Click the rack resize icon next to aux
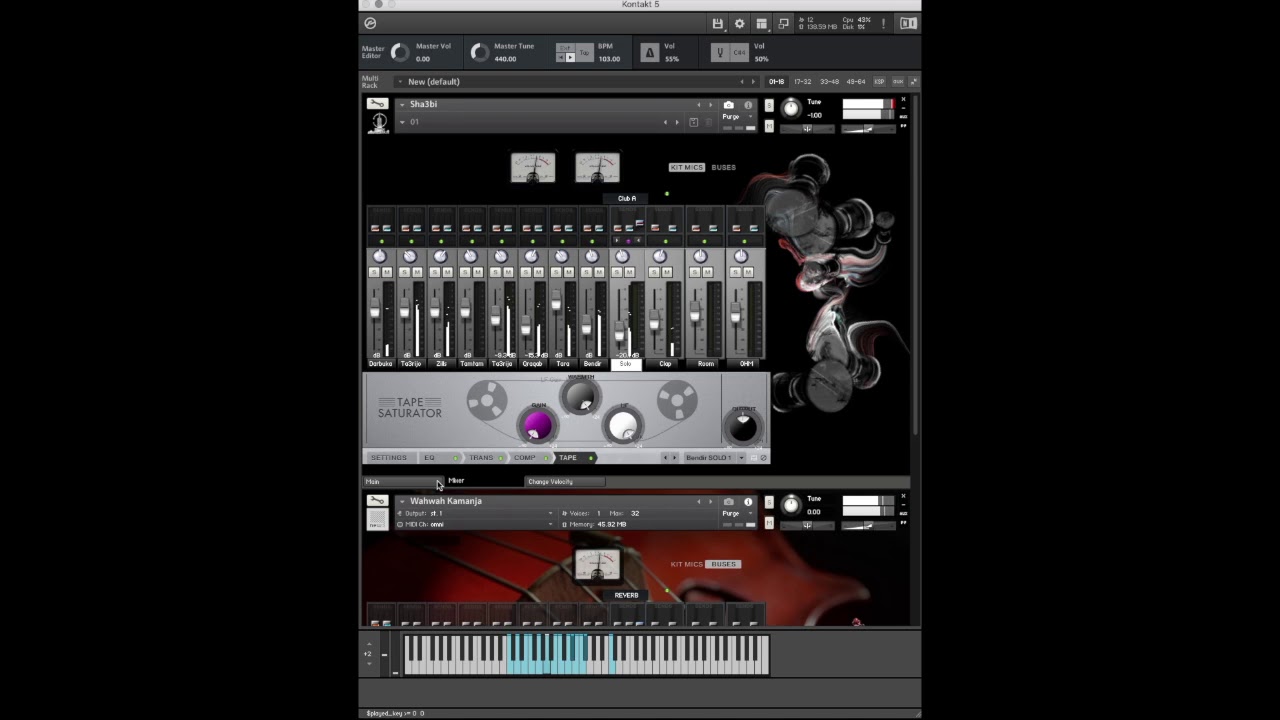 tap(913, 82)
